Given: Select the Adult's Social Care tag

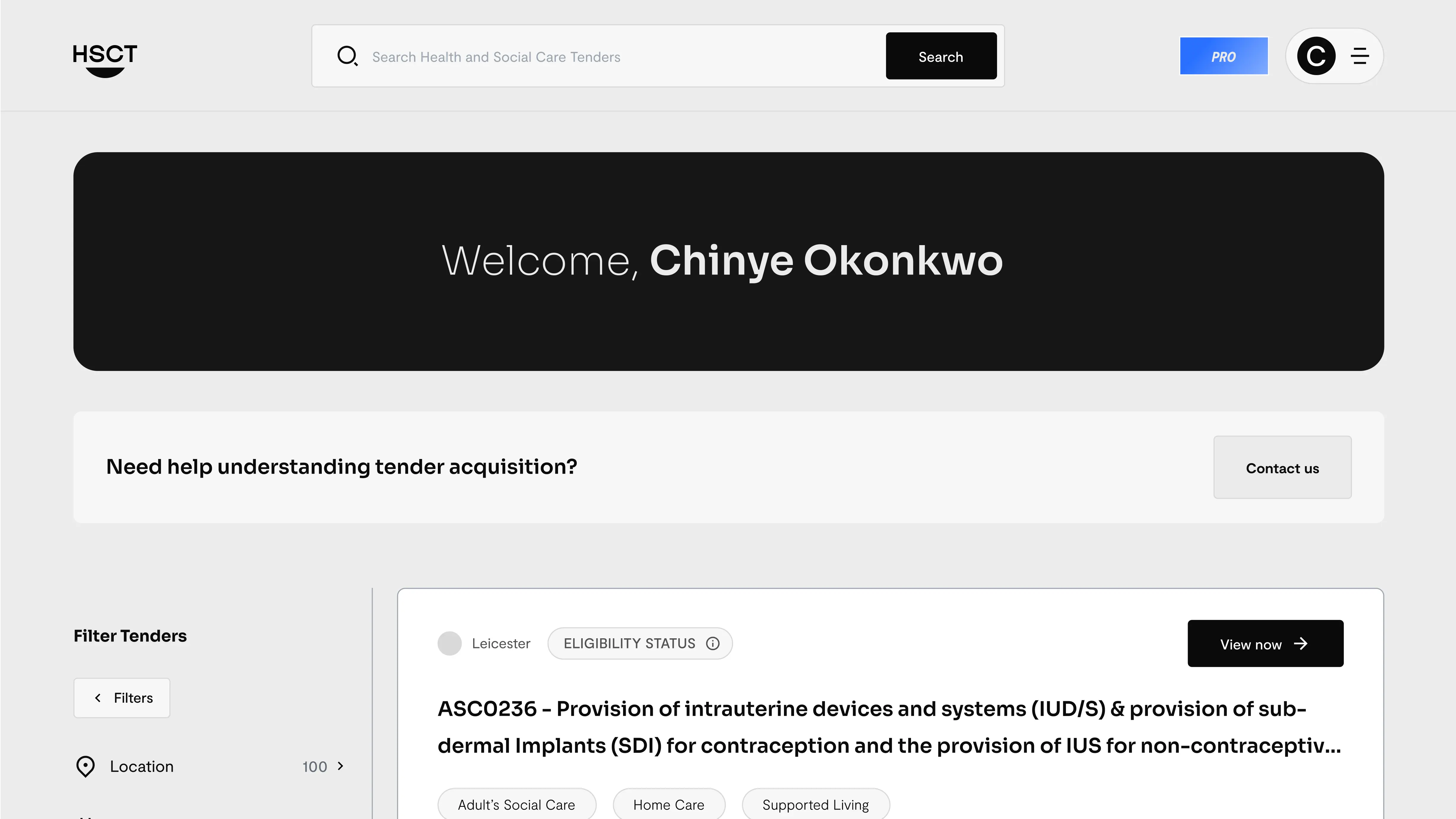Looking at the screenshot, I should tap(517, 804).
